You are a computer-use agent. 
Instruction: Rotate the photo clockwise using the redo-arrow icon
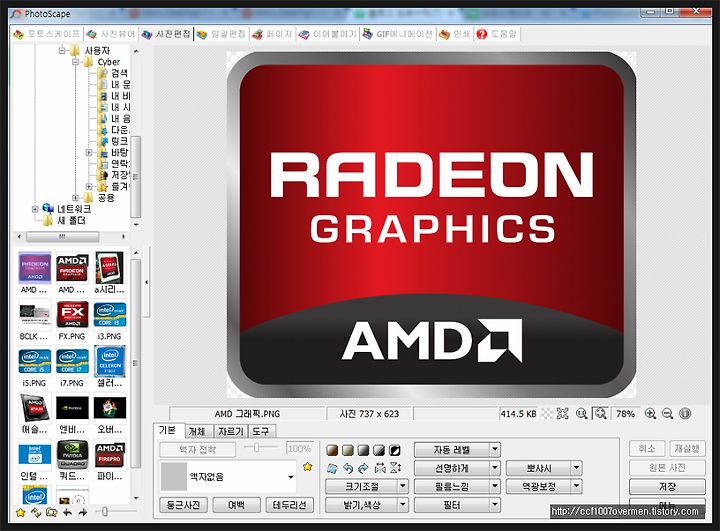pos(363,468)
